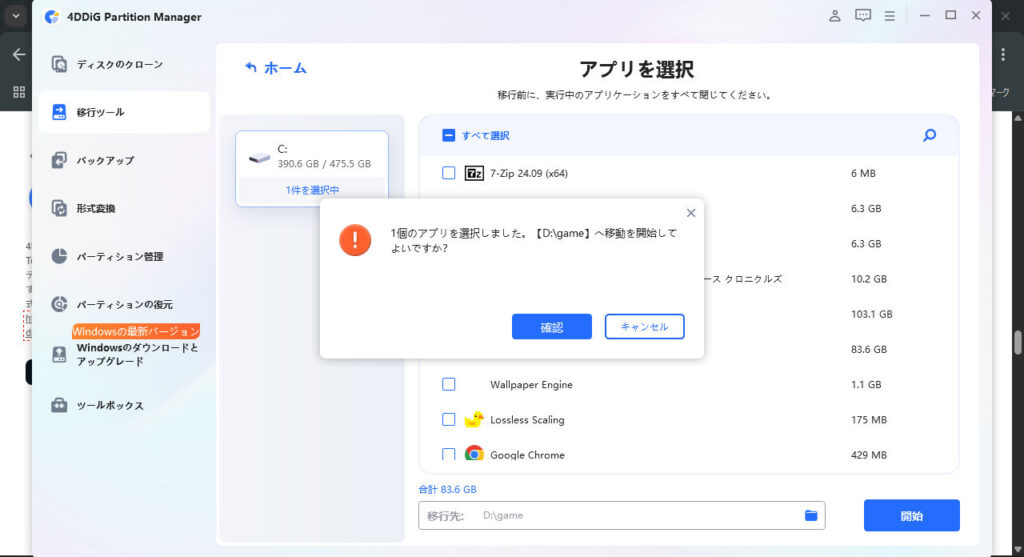Open browser three-dot menu behind window
The image size is (1024, 557).
[1003, 55]
